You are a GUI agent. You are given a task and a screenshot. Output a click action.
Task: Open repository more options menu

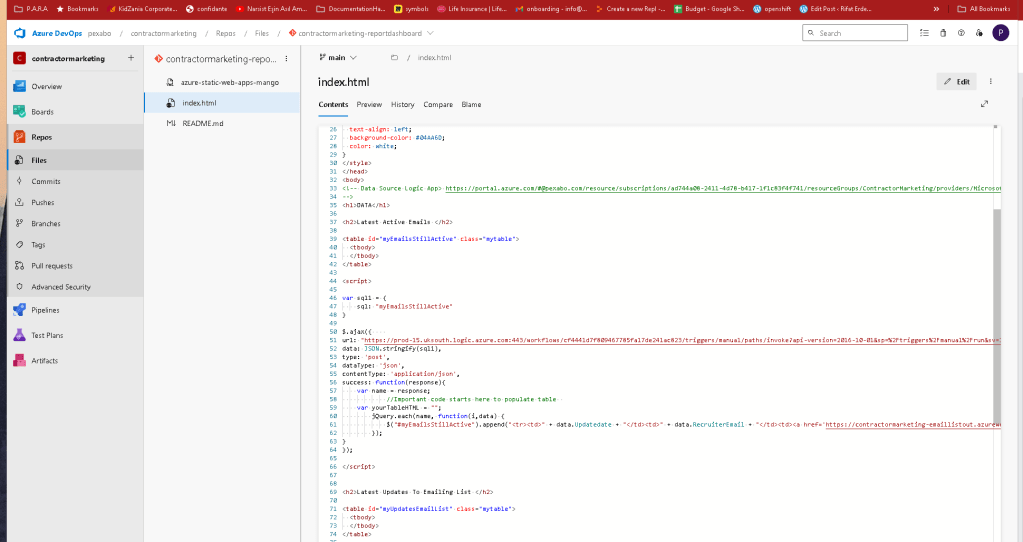[x=286, y=59]
